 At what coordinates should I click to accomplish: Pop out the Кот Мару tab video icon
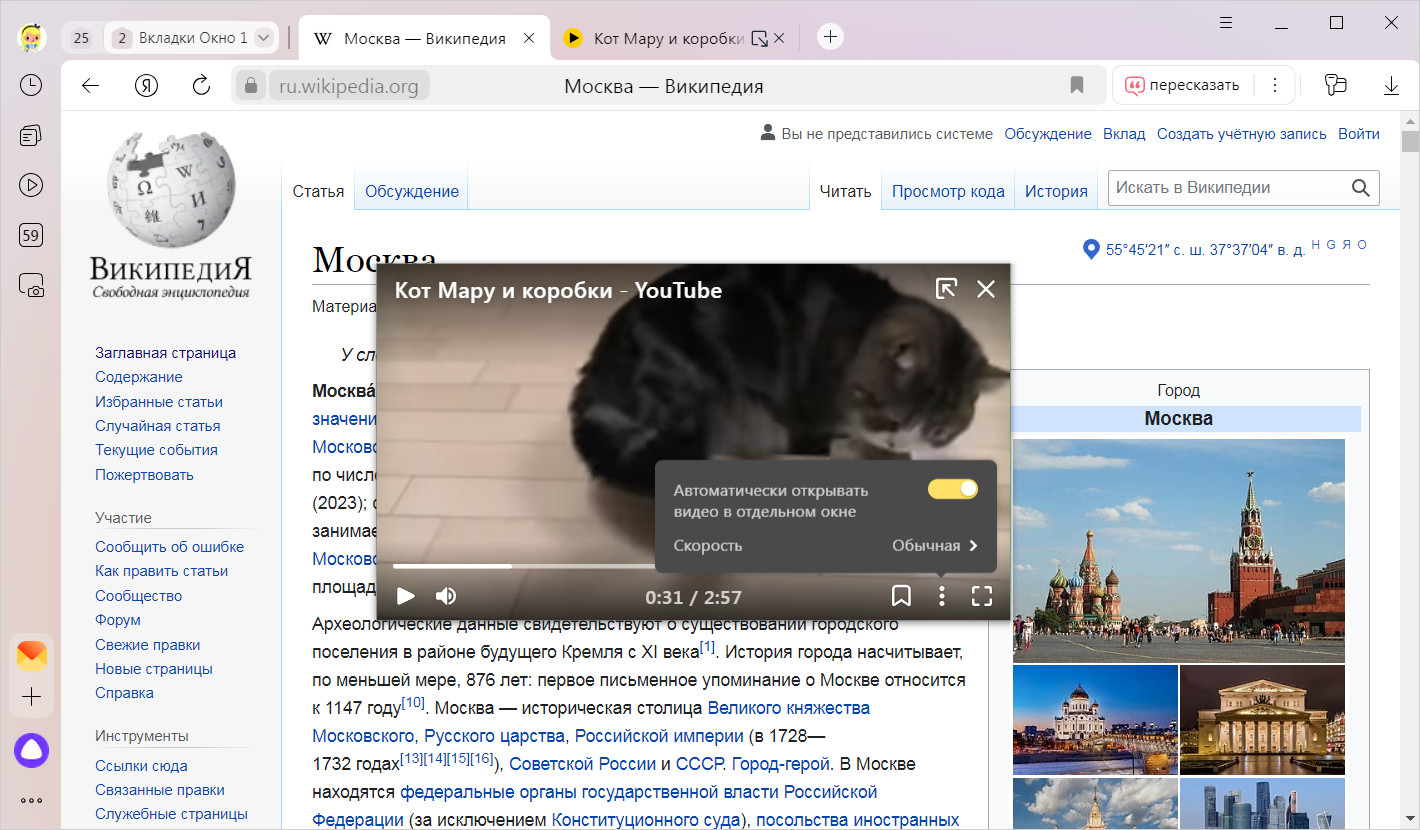pyautogui.click(x=759, y=39)
